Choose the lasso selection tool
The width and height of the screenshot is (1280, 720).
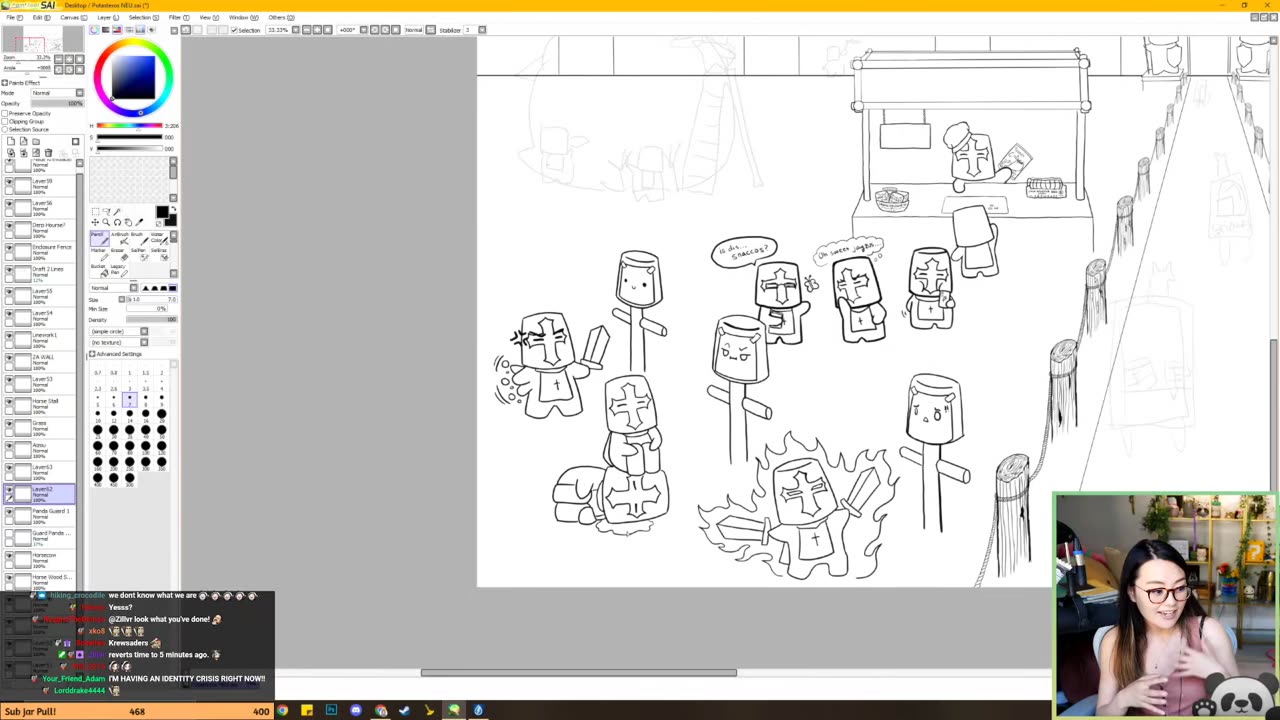coord(107,211)
